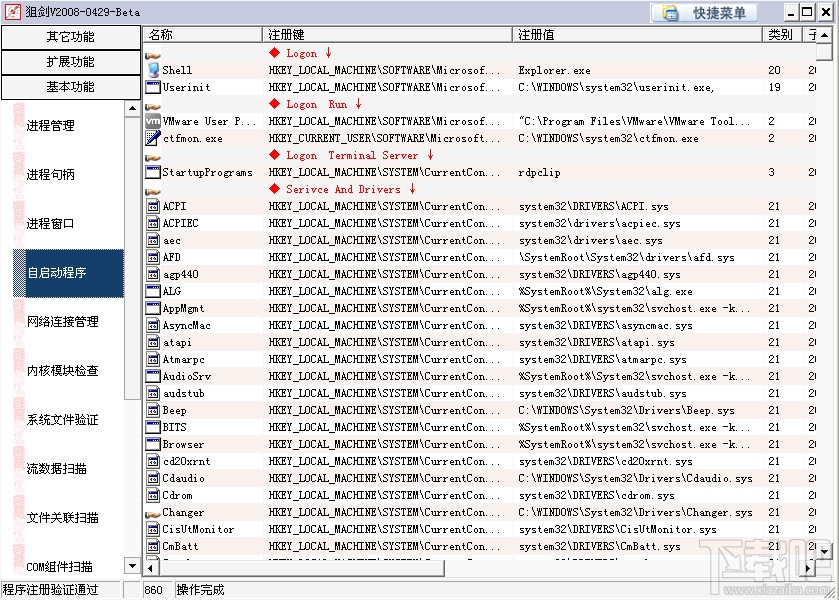Select 内核模块检查 in the sidebar
Image resolution: width=839 pixels, height=600 pixels.
coord(63,370)
